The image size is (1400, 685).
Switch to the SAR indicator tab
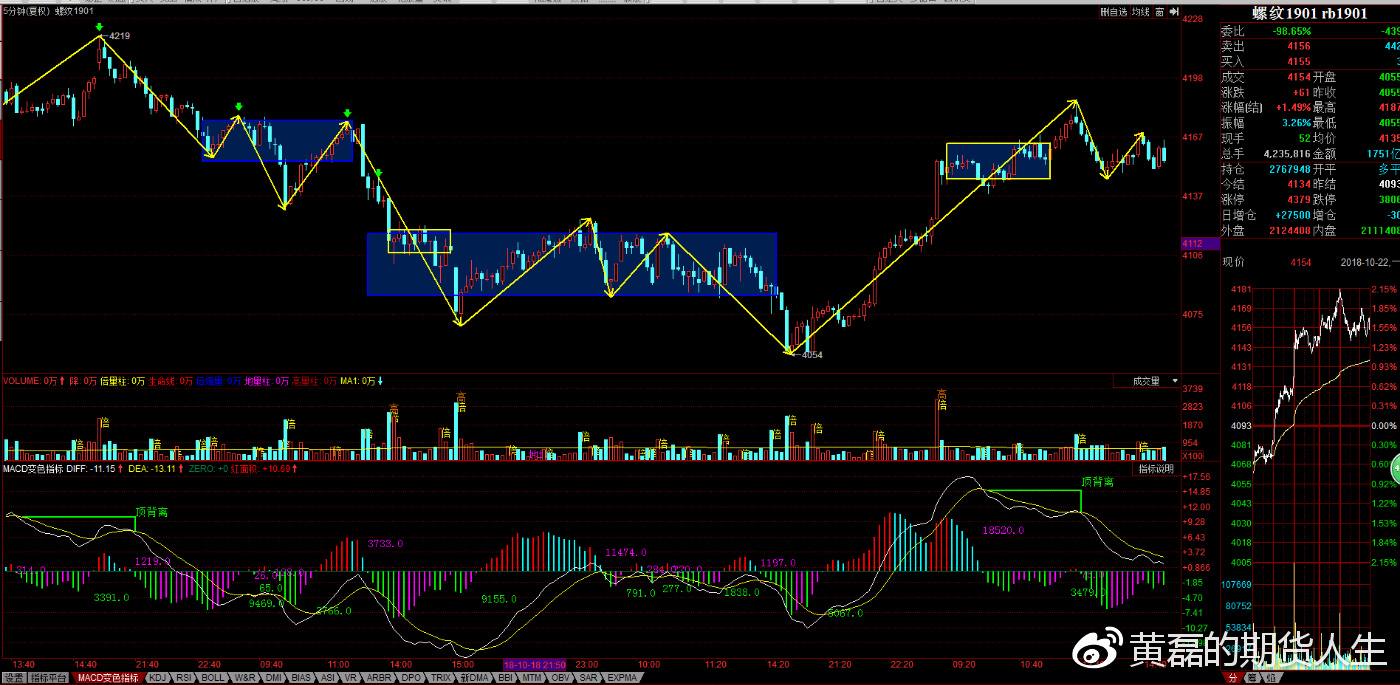click(588, 677)
